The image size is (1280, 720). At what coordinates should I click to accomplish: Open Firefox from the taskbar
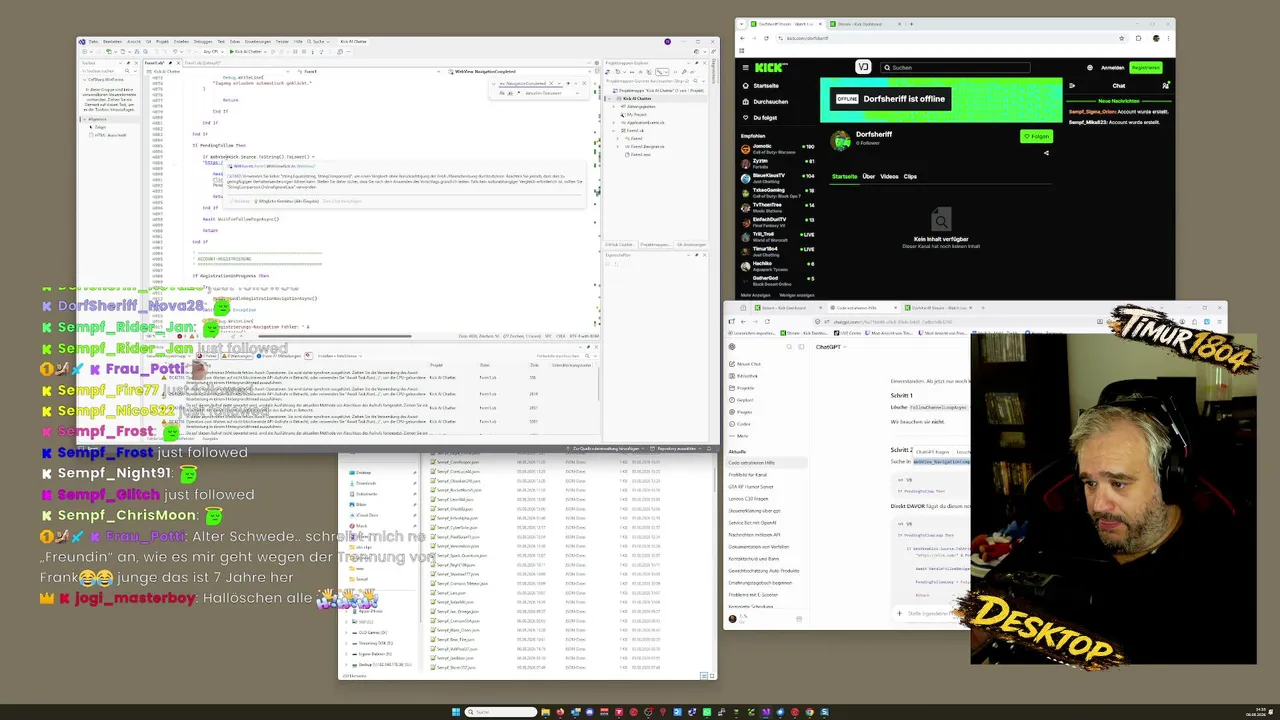coord(560,712)
